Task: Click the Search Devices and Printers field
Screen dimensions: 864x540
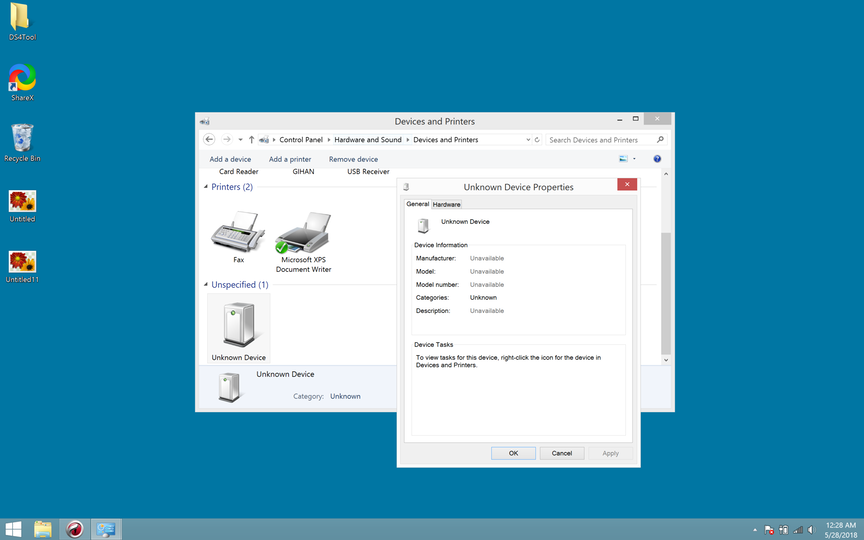Action: click(x=602, y=140)
